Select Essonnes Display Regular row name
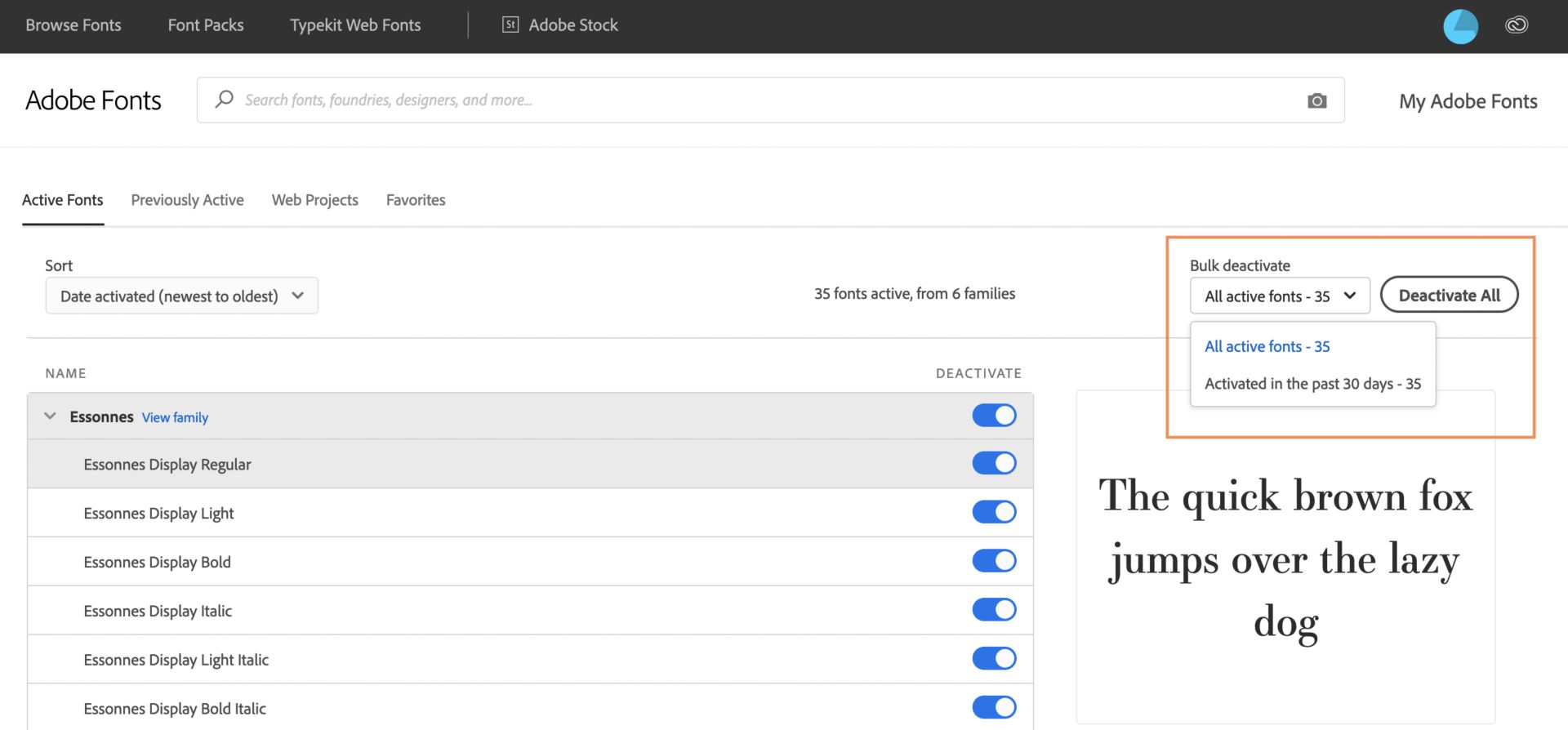The width and height of the screenshot is (1568, 730). click(167, 465)
